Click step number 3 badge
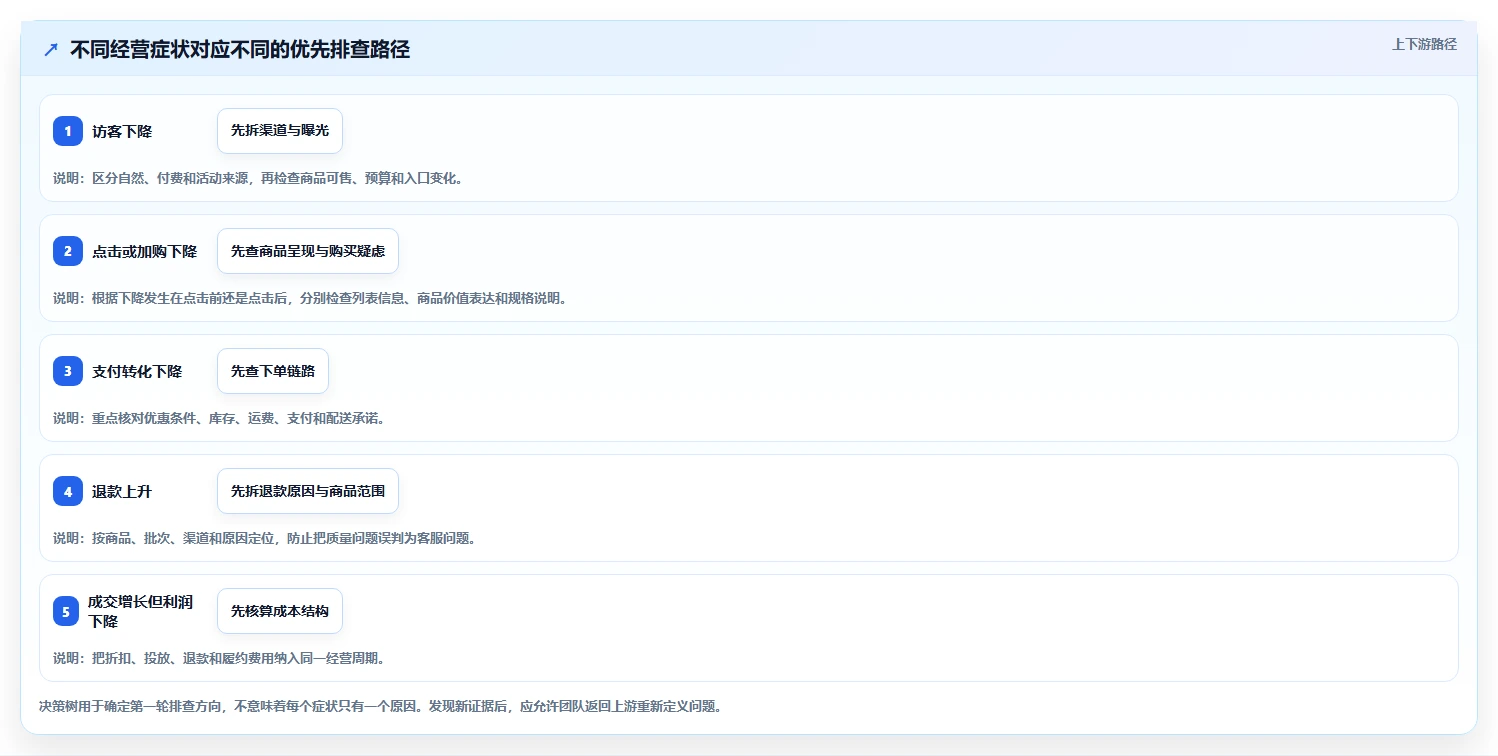The image size is (1498, 756). tap(68, 371)
